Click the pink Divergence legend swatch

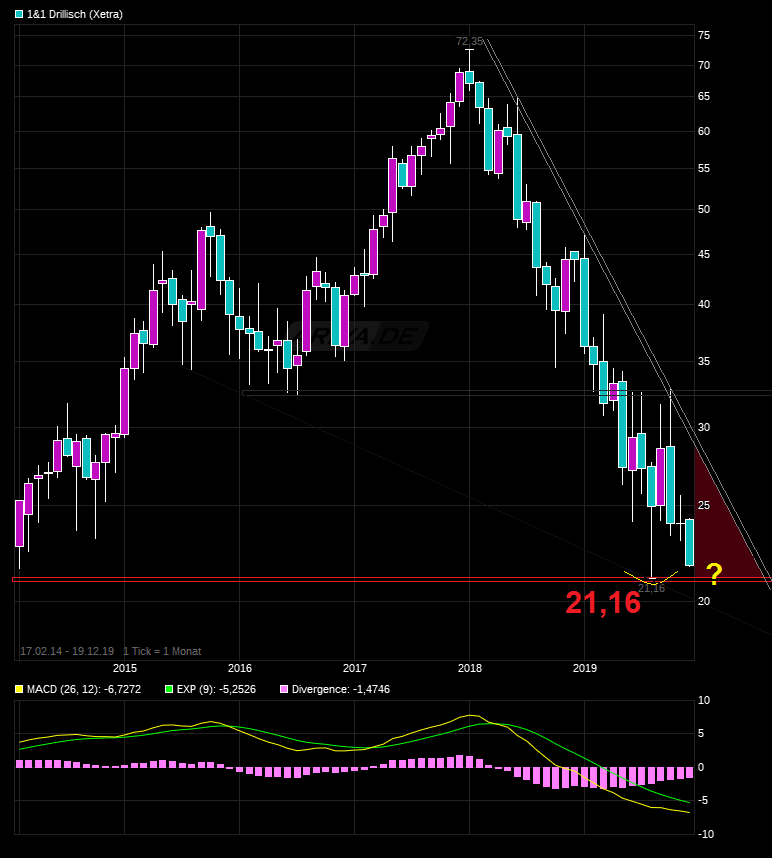[x=284, y=689]
